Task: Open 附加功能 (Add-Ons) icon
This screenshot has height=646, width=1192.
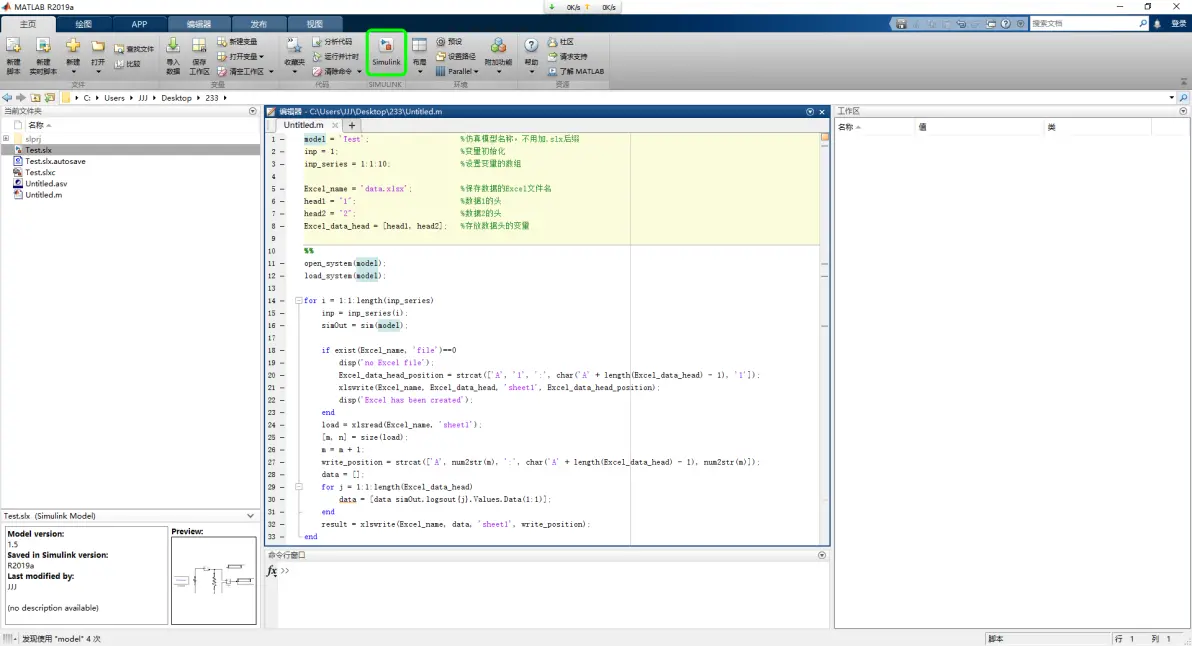Action: click(x=498, y=55)
